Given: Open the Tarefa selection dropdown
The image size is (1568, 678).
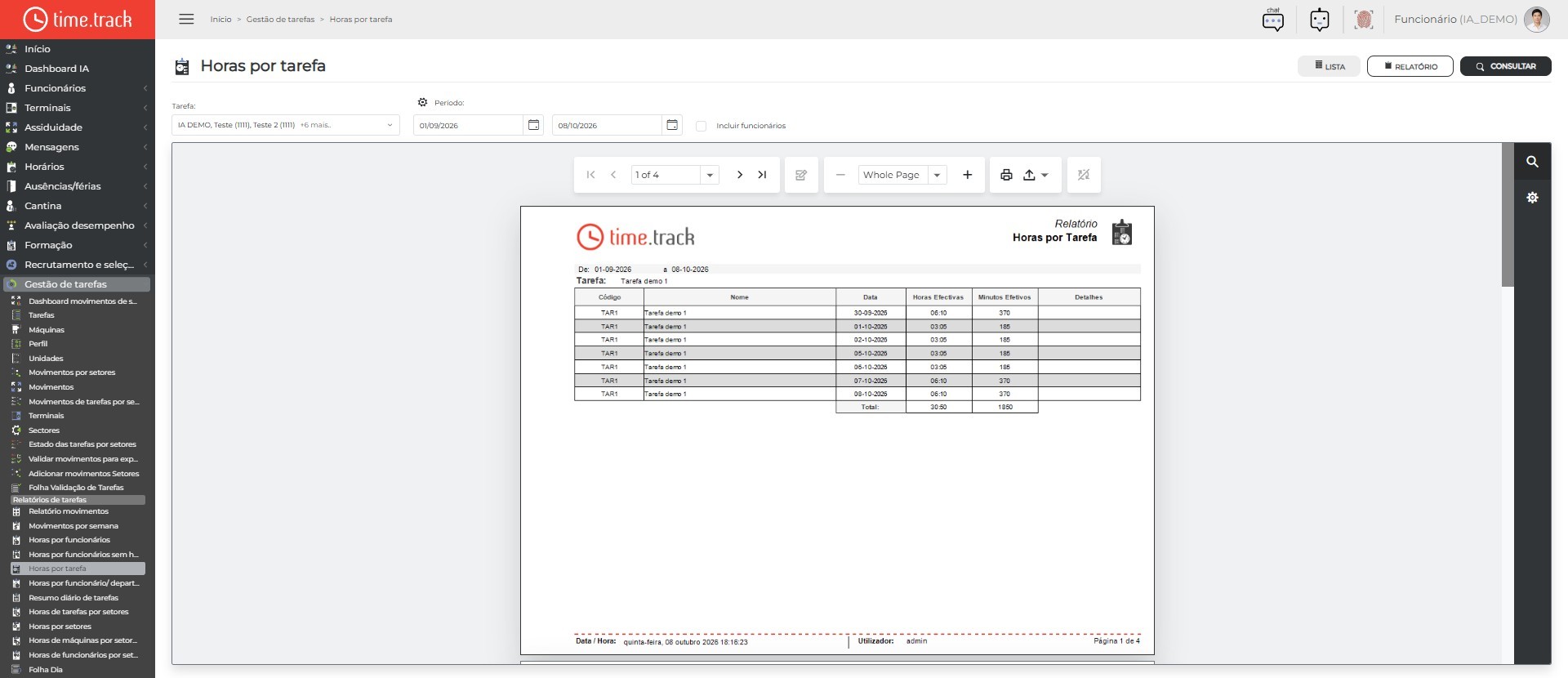Looking at the screenshot, I should 286,125.
